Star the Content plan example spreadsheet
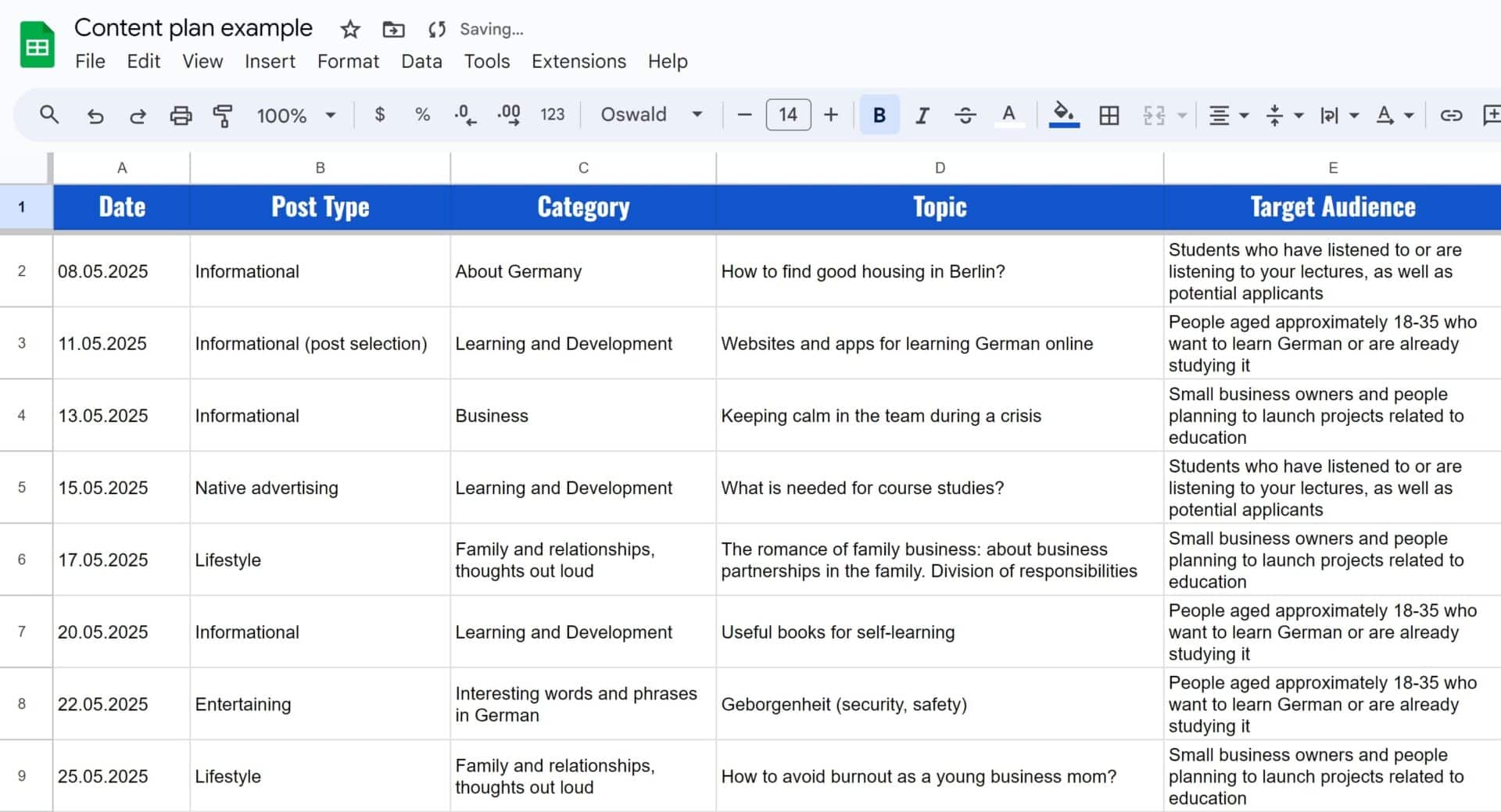Image resolution: width=1501 pixels, height=812 pixels. click(x=349, y=29)
